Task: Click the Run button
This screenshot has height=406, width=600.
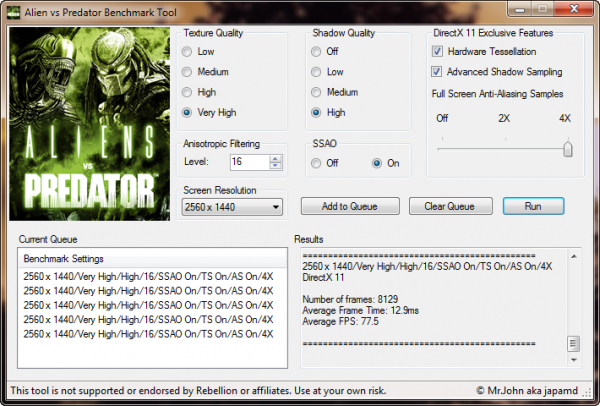Action: click(x=533, y=206)
